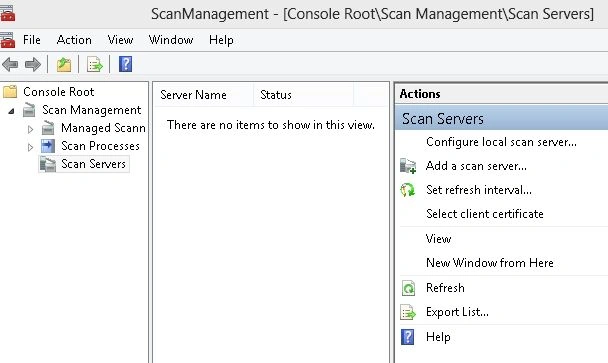Screen dimensions: 608x363
Task: Select Console Root in the tree
Action: 59,92
